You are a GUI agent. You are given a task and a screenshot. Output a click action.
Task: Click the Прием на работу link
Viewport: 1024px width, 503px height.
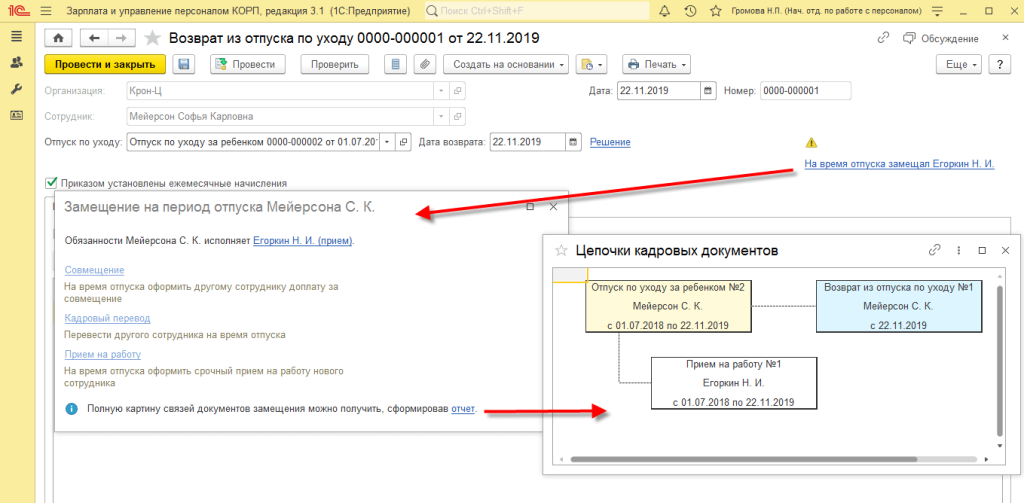pyautogui.click(x=103, y=354)
